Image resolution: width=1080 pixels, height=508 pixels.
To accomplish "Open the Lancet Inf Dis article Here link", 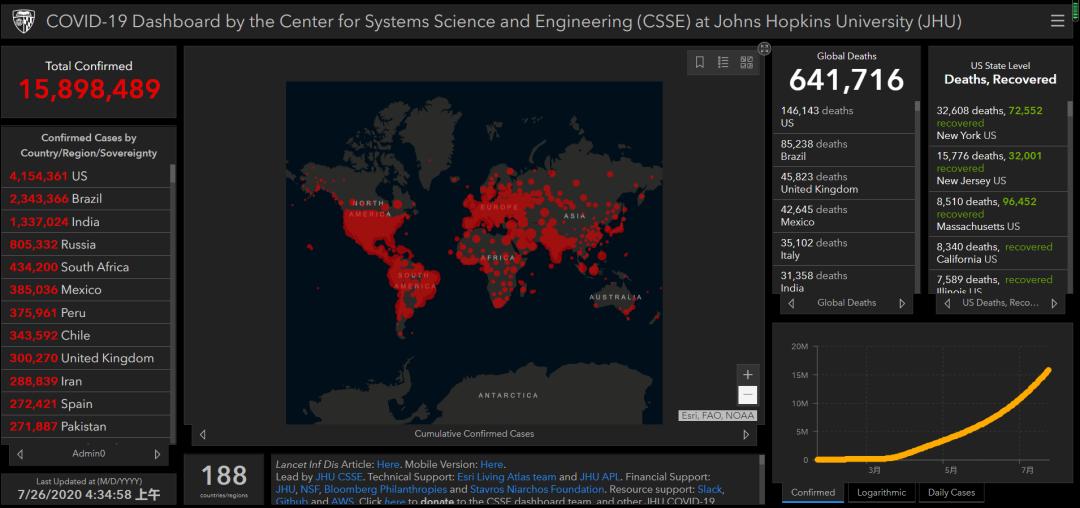I will tap(388, 465).
